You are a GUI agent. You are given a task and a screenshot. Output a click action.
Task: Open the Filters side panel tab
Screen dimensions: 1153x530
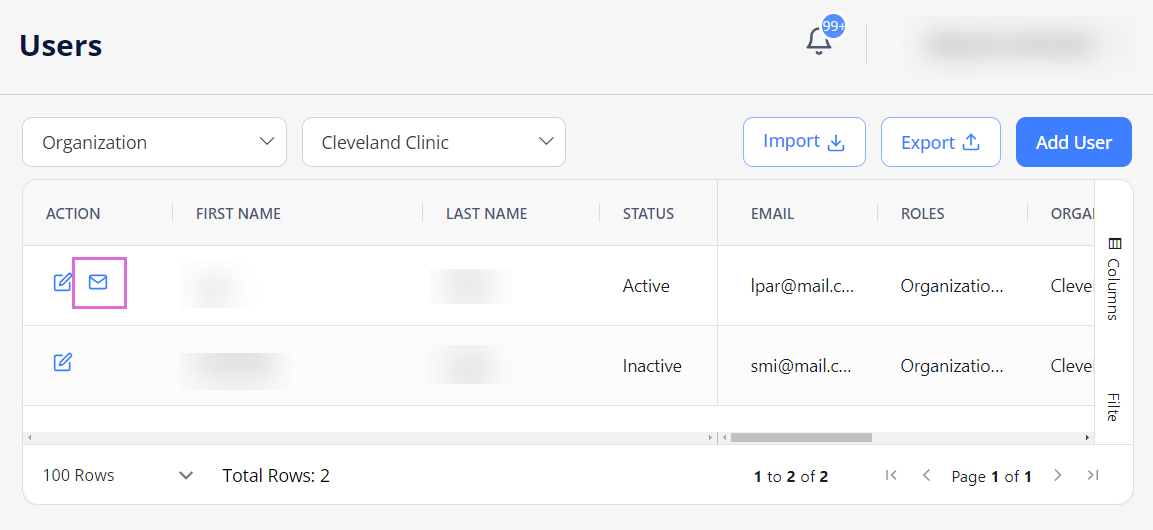pos(1113,407)
